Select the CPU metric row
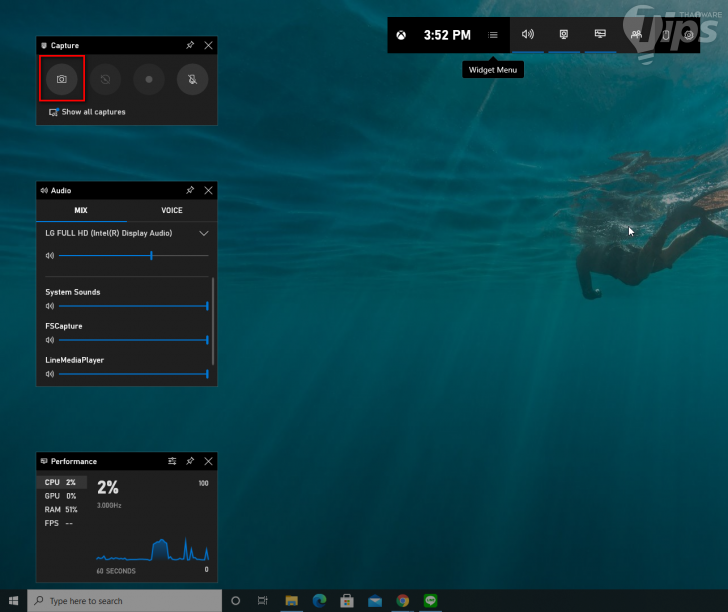Screen dimensions: 728x612 62,482
